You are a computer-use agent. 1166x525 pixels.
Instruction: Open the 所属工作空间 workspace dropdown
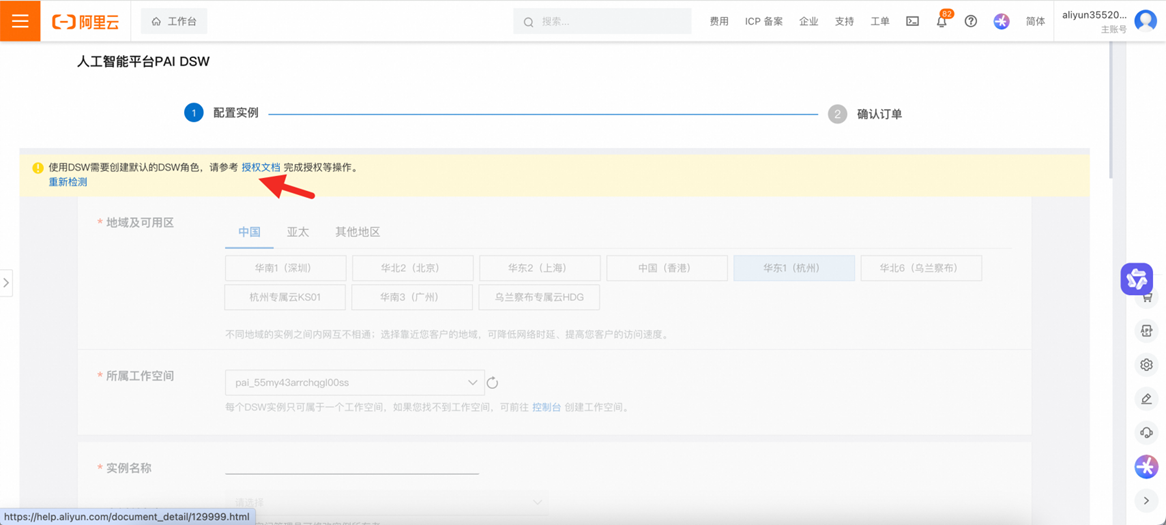(355, 382)
